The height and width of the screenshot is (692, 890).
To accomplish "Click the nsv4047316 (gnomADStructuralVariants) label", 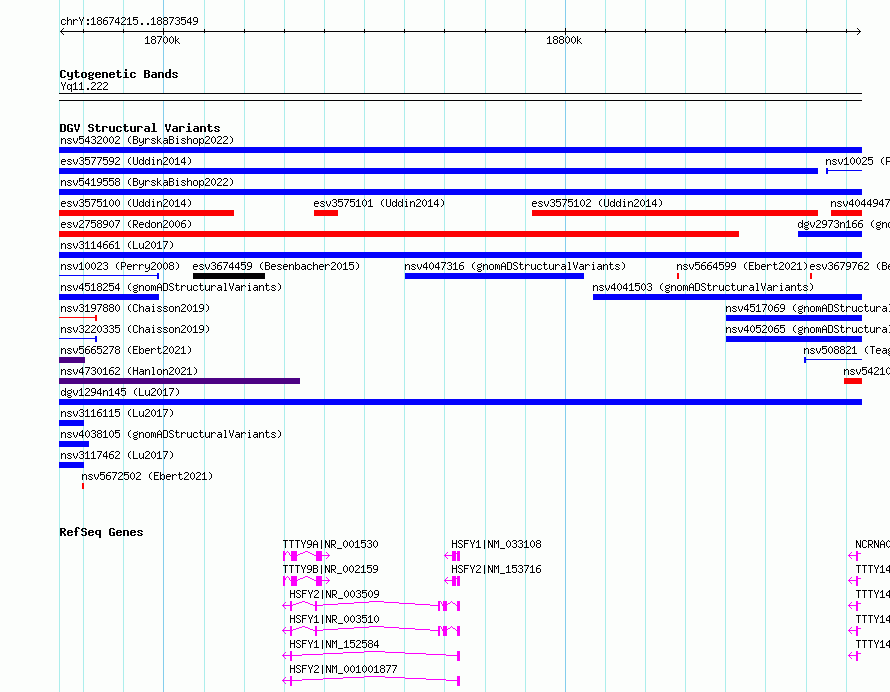I will (x=515, y=266).
